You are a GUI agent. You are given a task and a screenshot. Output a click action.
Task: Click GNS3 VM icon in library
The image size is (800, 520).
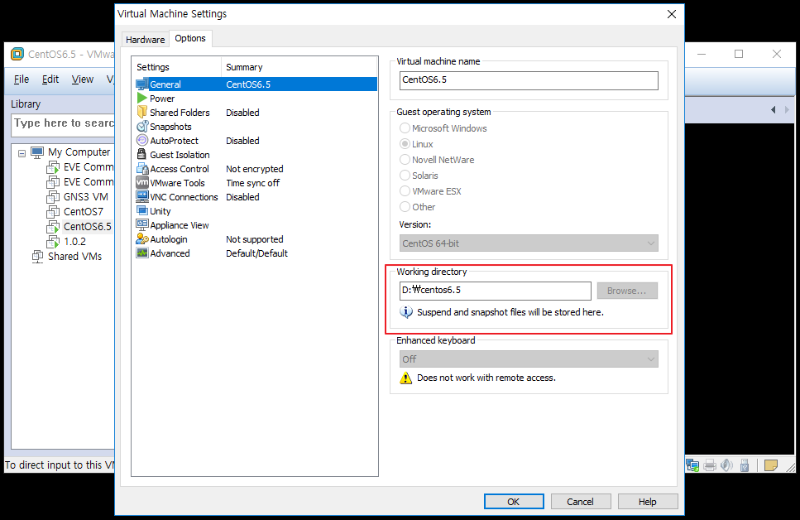tap(53, 196)
